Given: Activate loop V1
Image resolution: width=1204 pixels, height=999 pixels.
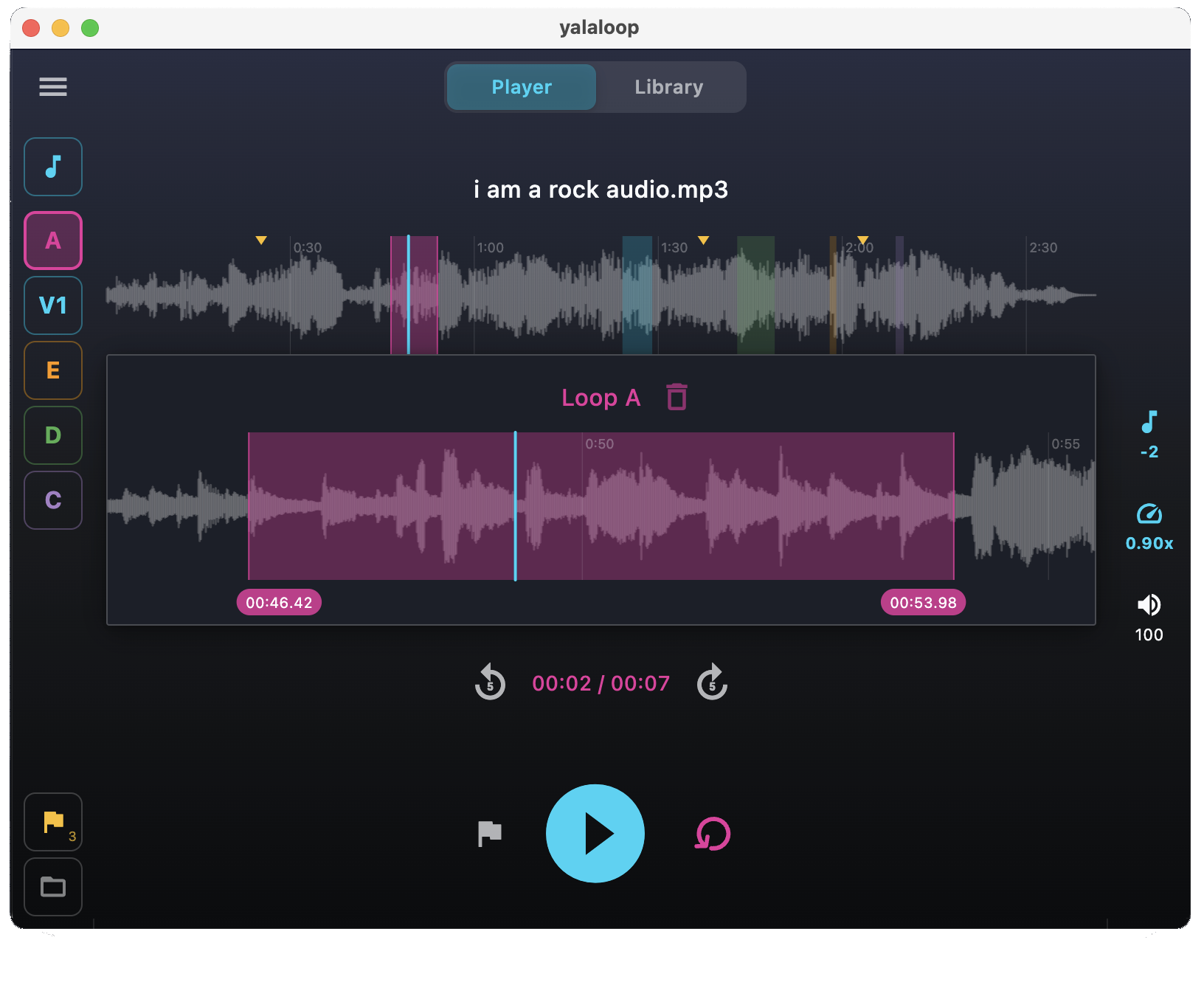Looking at the screenshot, I should click(52, 305).
